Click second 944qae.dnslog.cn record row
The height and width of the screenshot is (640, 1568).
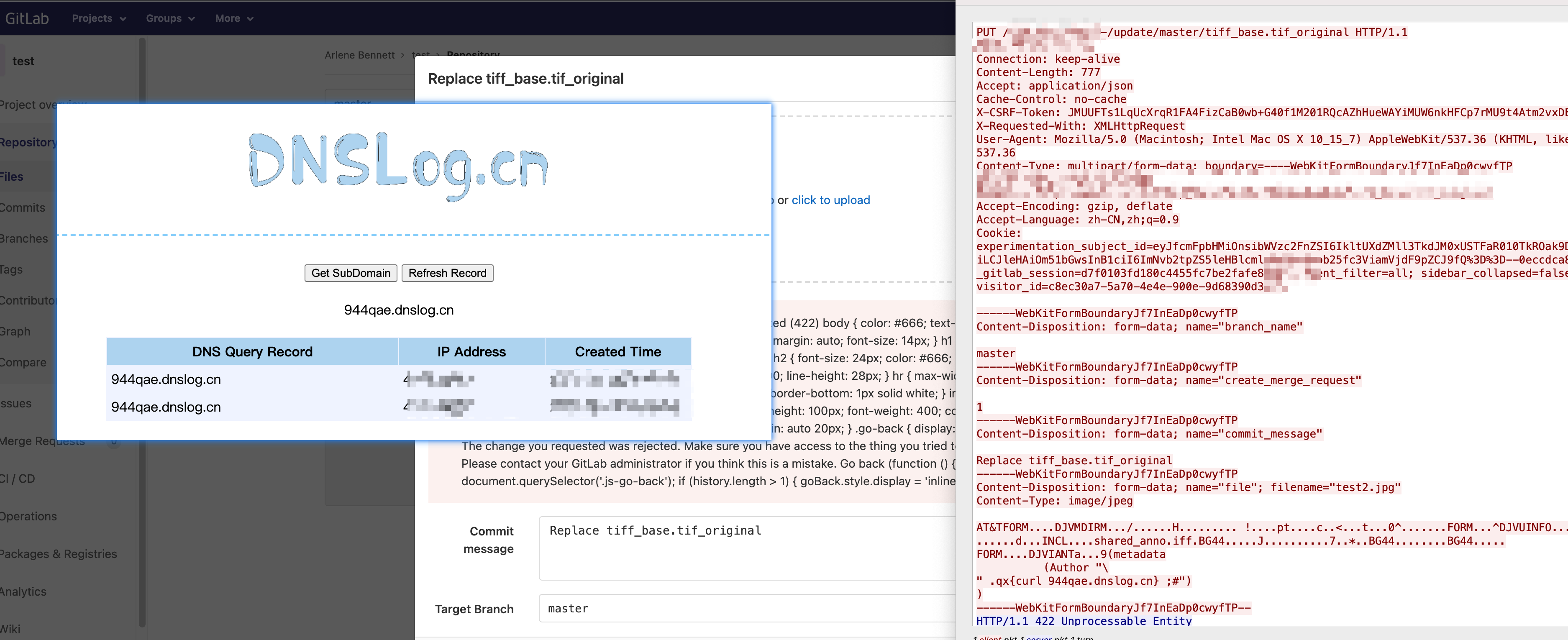coord(399,407)
